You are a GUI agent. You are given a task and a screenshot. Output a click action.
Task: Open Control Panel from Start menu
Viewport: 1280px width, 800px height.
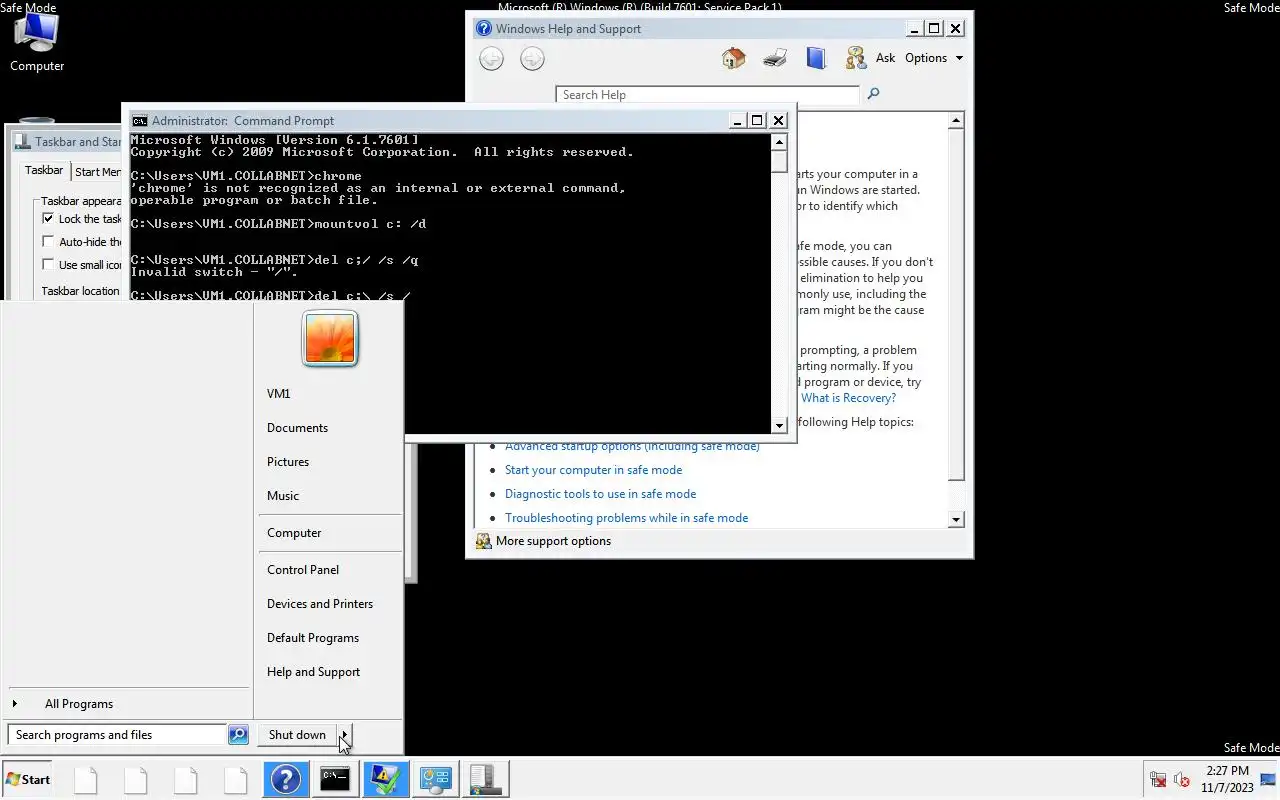pos(303,570)
